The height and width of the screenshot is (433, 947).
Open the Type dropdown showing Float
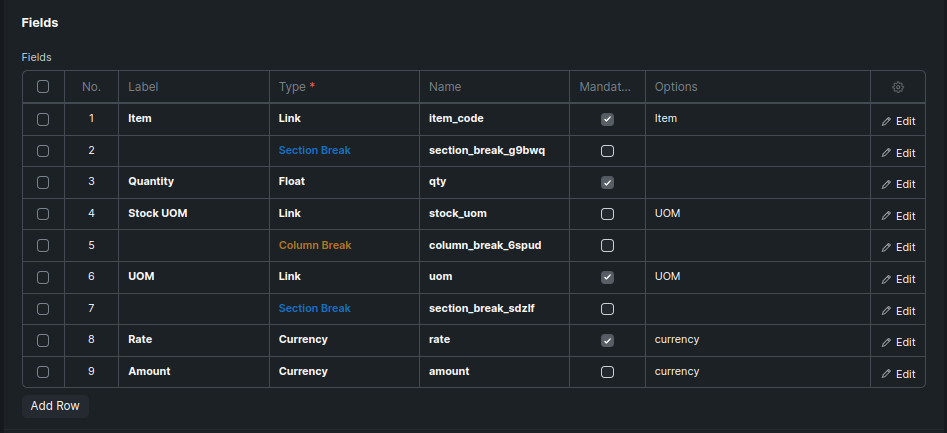point(344,182)
